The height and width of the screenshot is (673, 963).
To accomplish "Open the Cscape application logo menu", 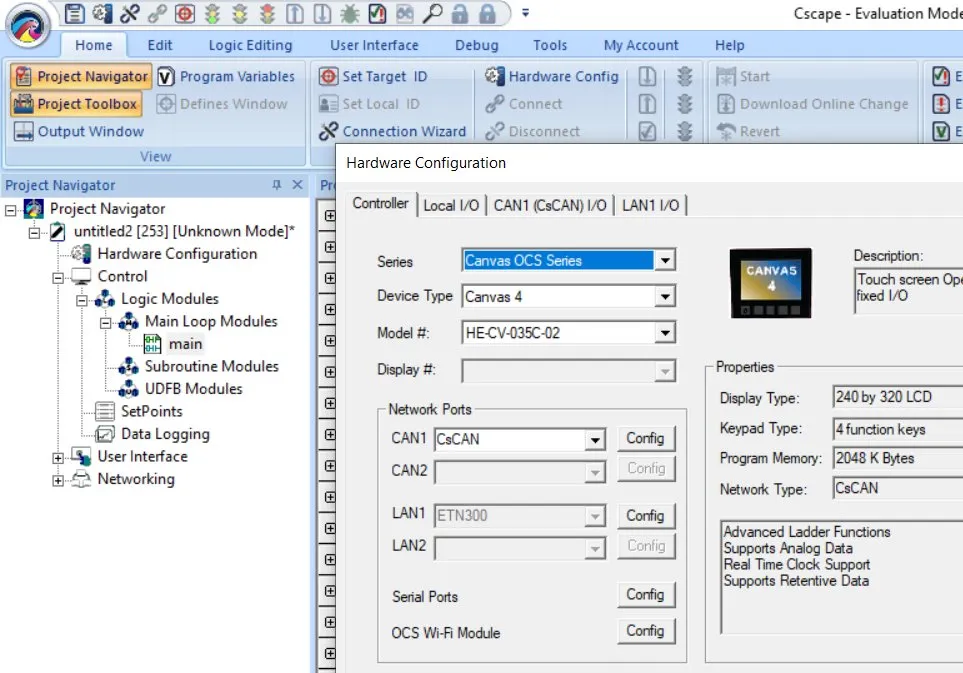I will [30, 24].
